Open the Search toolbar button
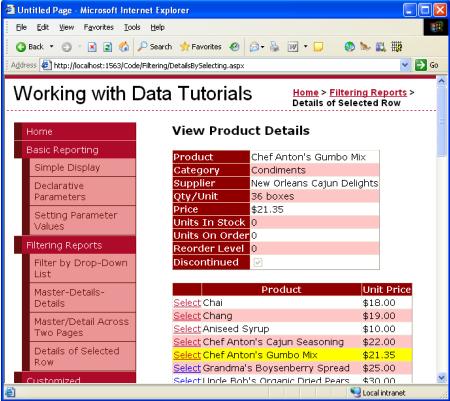This screenshot has width=450, height=401. click(155, 47)
